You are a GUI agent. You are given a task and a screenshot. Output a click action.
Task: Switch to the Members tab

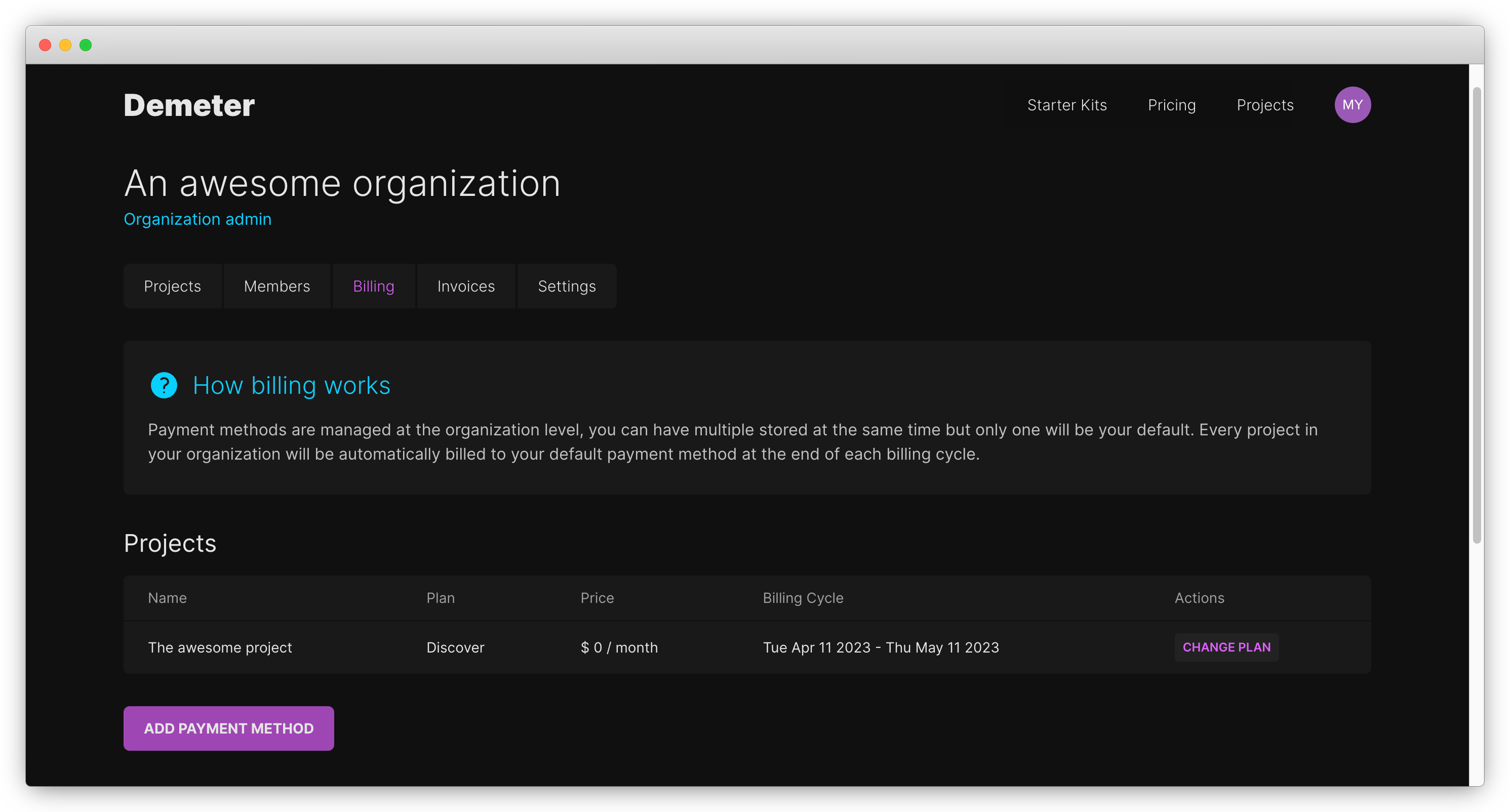point(276,286)
